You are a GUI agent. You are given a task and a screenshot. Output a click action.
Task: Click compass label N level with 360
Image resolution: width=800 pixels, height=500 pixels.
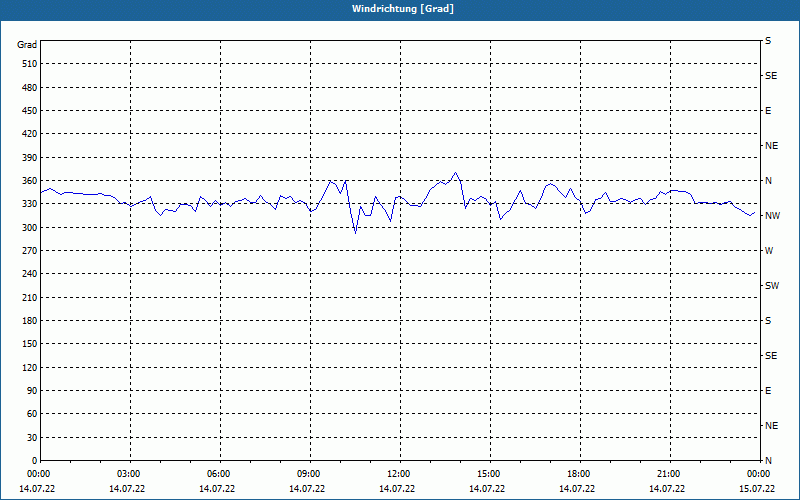pos(768,181)
